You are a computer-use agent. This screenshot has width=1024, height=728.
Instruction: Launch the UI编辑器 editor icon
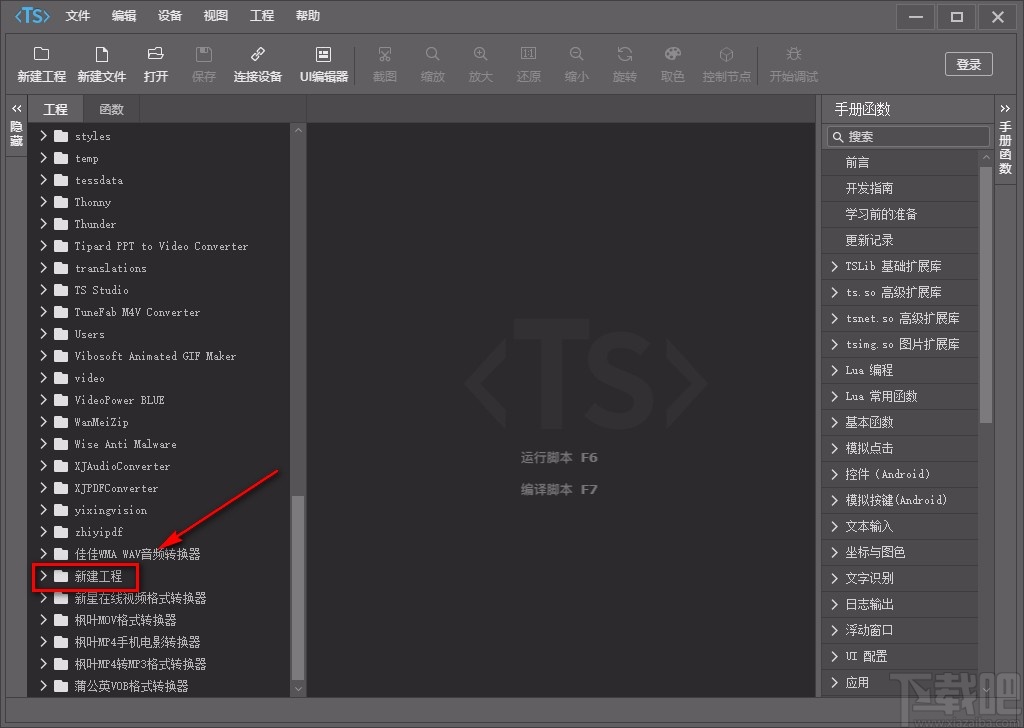point(323,63)
